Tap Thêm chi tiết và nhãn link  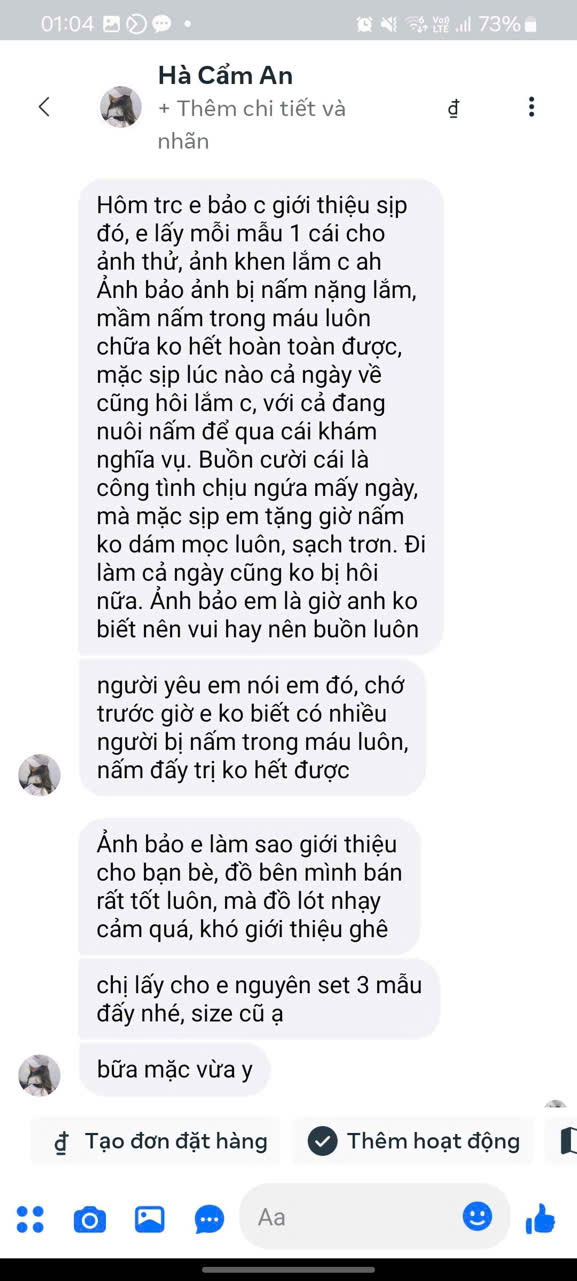pyautogui.click(x=252, y=124)
